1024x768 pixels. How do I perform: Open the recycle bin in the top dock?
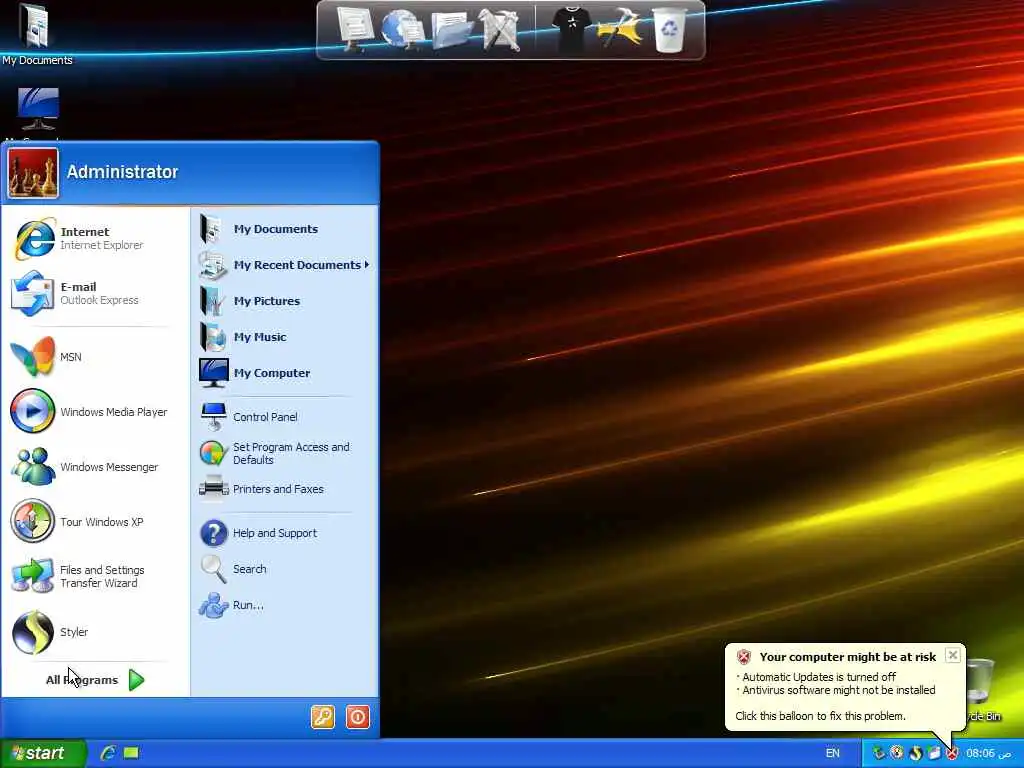coord(669,30)
